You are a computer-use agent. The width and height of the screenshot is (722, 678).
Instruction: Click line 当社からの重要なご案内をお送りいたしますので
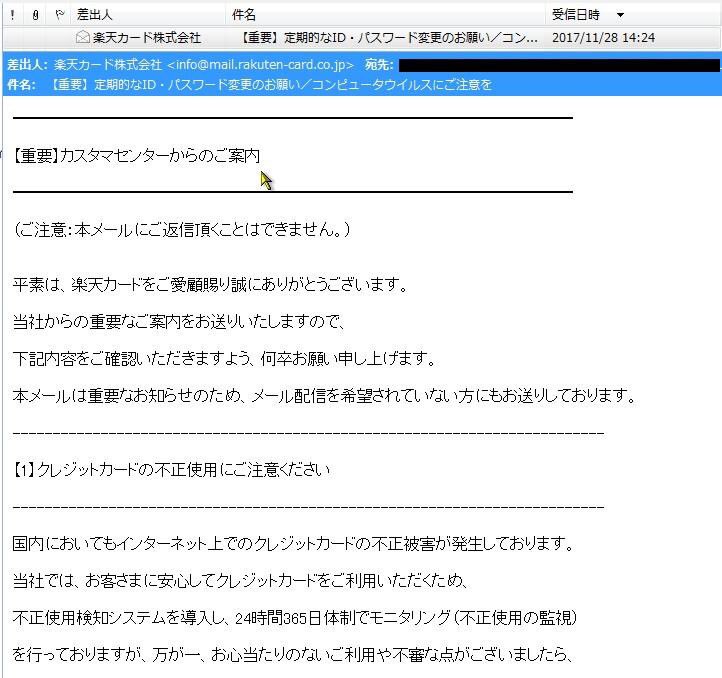[179, 321]
